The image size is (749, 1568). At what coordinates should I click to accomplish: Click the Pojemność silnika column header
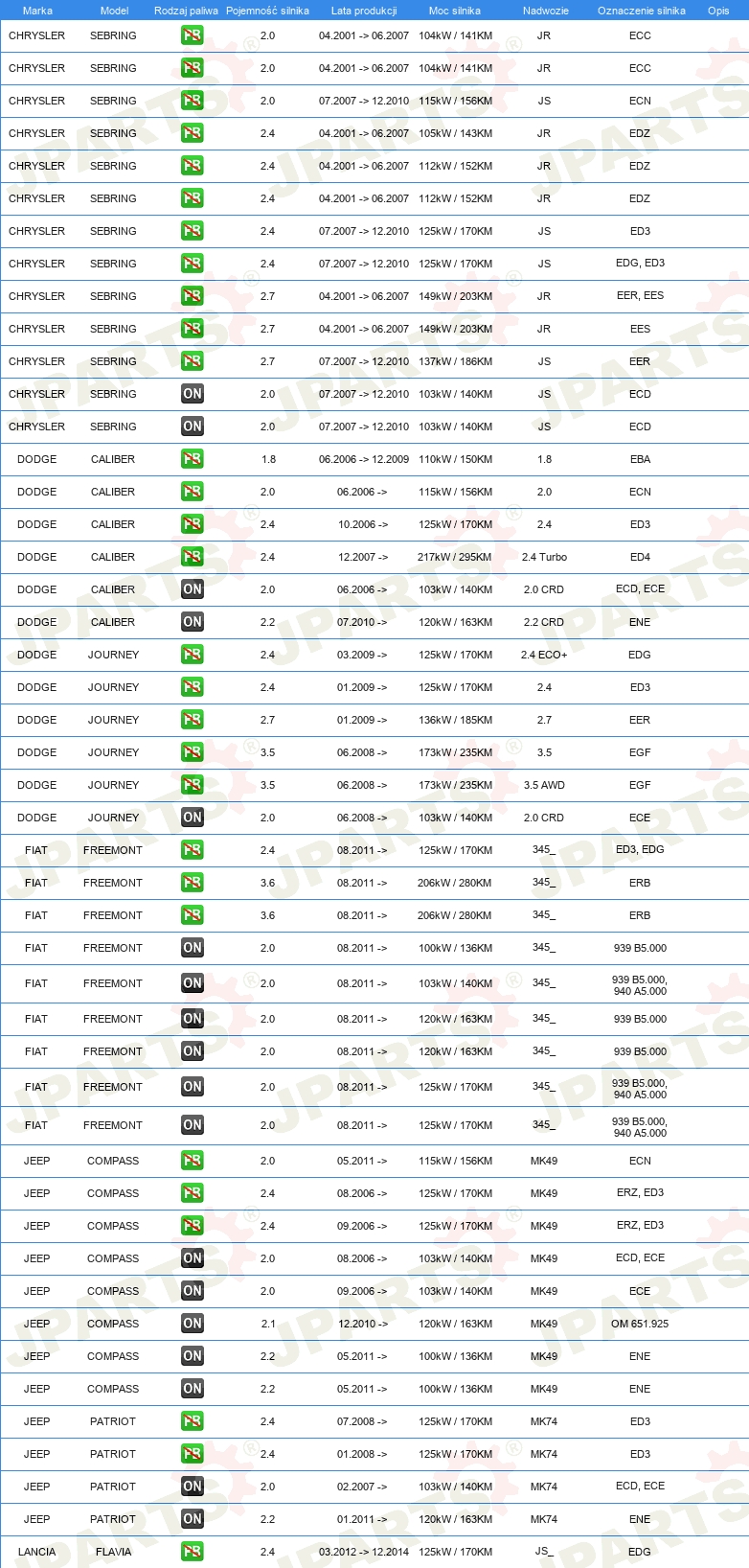[267, 11]
